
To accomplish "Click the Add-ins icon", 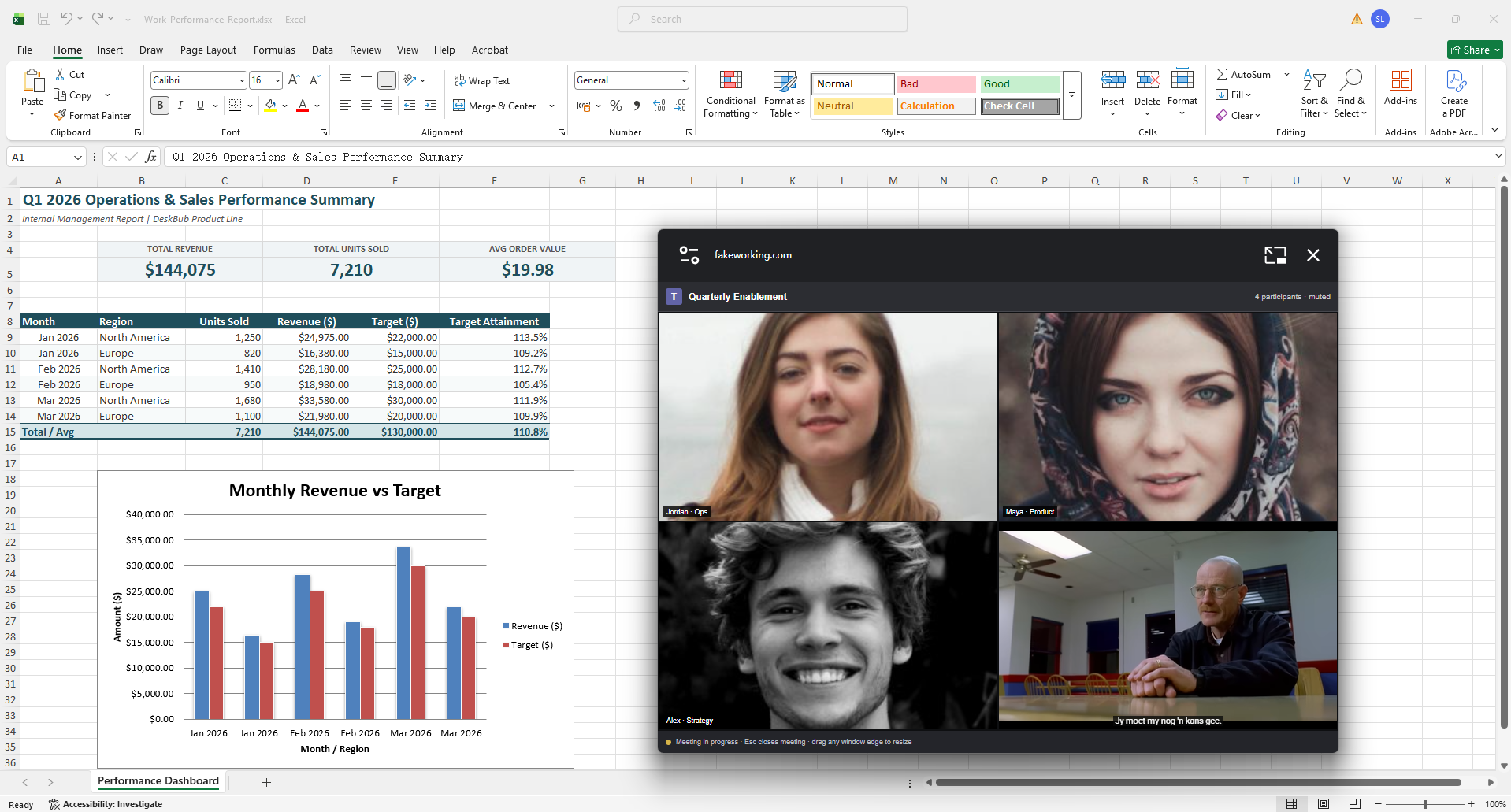I will (1400, 80).
